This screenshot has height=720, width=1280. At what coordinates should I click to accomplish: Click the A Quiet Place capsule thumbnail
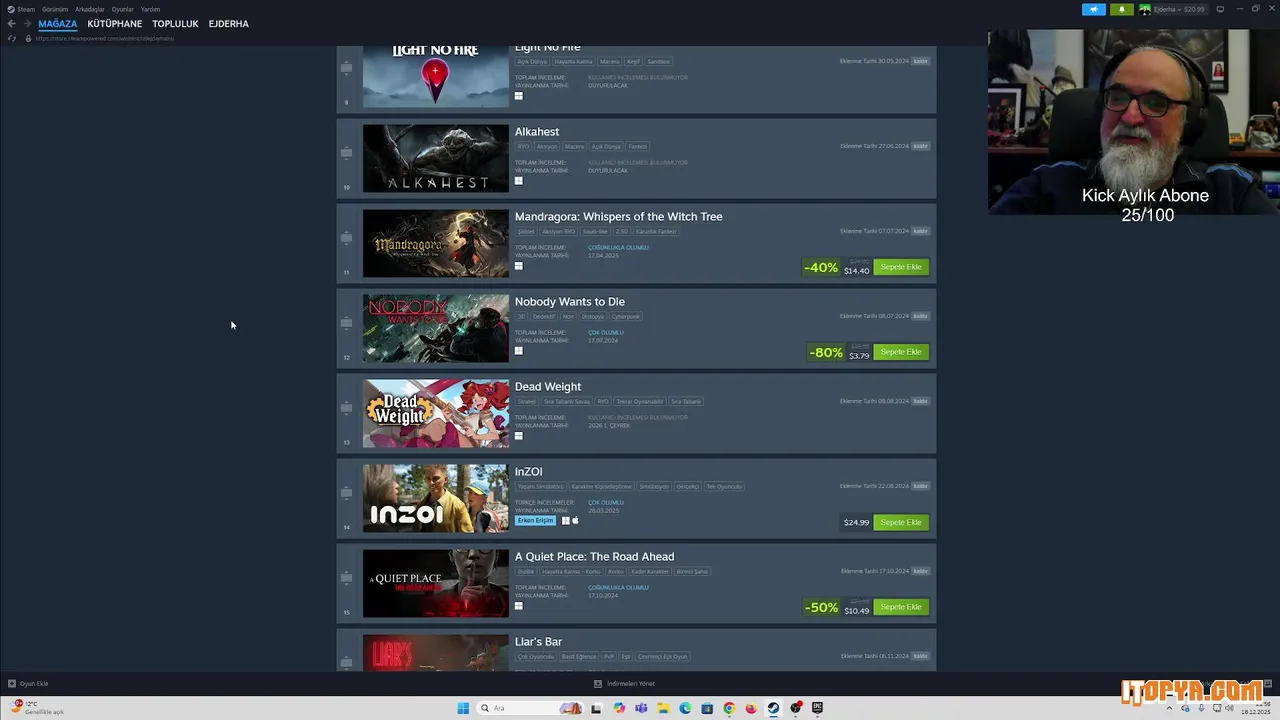tap(436, 583)
